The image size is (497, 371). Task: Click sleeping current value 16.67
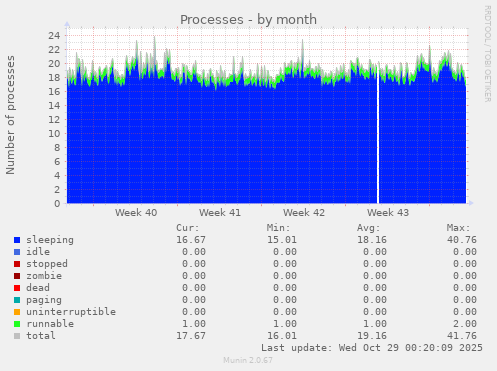pyautogui.click(x=191, y=240)
